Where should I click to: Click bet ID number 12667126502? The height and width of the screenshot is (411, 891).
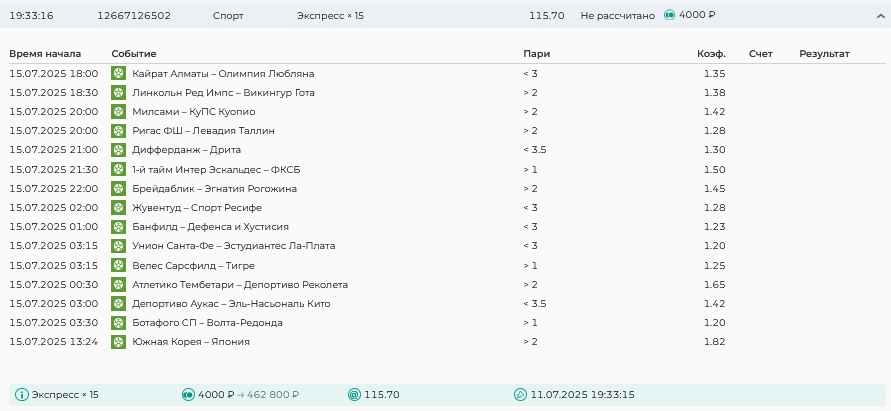click(x=134, y=16)
